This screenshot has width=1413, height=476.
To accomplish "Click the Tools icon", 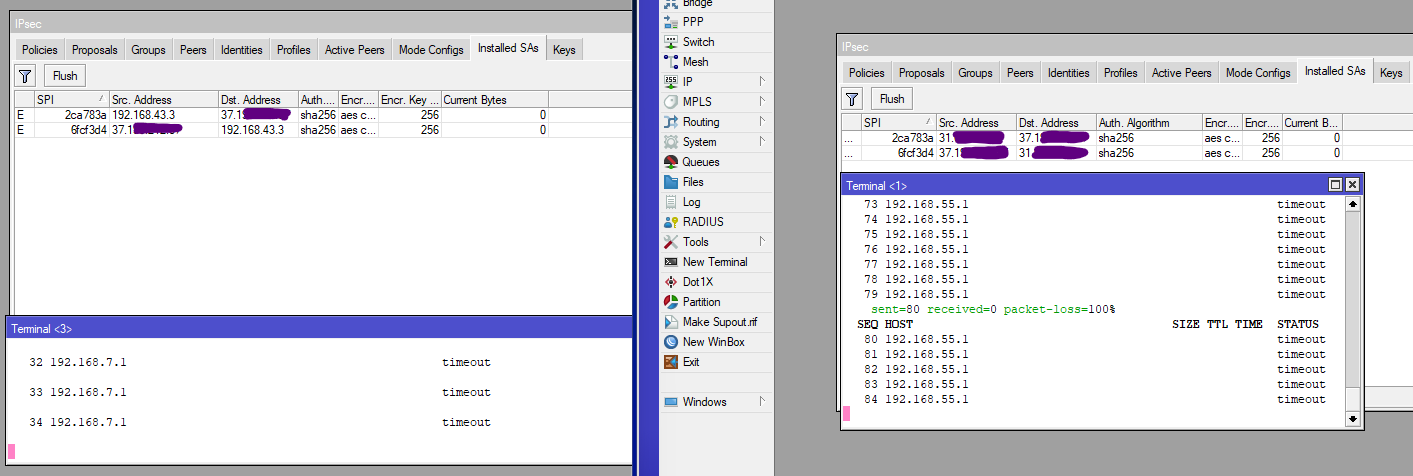I will tap(671, 242).
